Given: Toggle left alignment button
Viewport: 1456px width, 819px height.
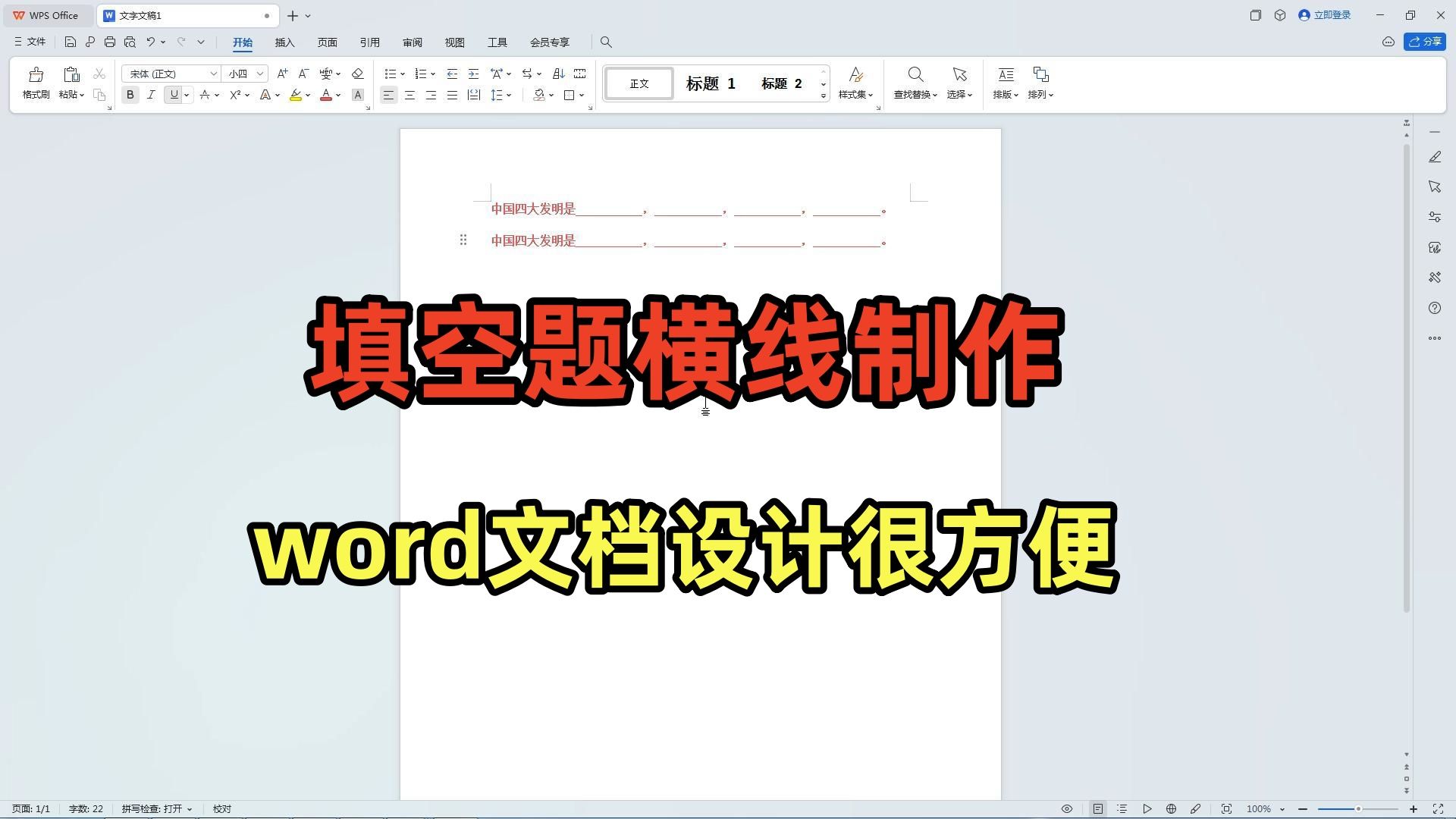Looking at the screenshot, I should pos(388,95).
